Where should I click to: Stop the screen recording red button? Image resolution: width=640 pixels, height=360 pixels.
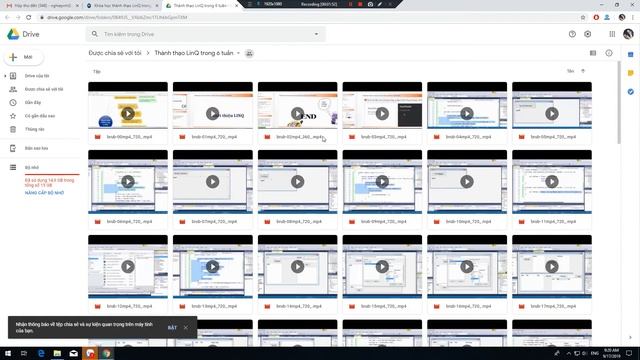(x=360, y=4)
